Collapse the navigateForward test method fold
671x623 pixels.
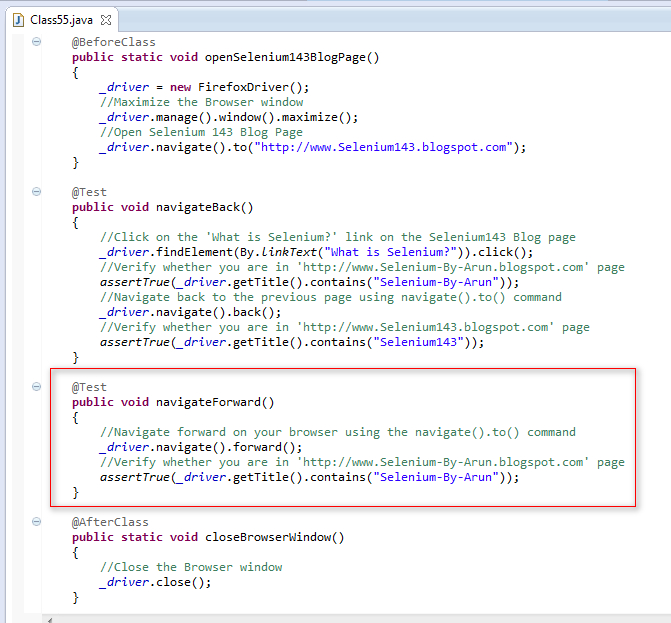point(36,386)
